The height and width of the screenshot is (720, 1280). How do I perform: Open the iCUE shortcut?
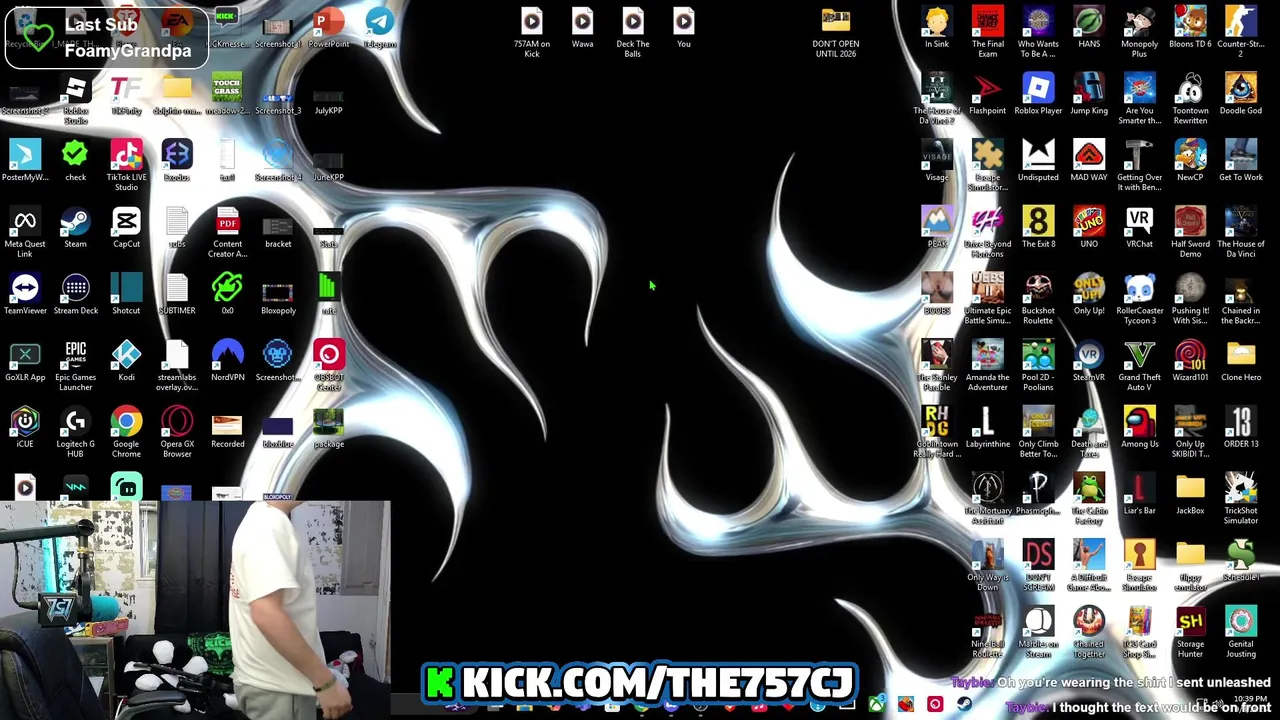pyautogui.click(x=25, y=428)
